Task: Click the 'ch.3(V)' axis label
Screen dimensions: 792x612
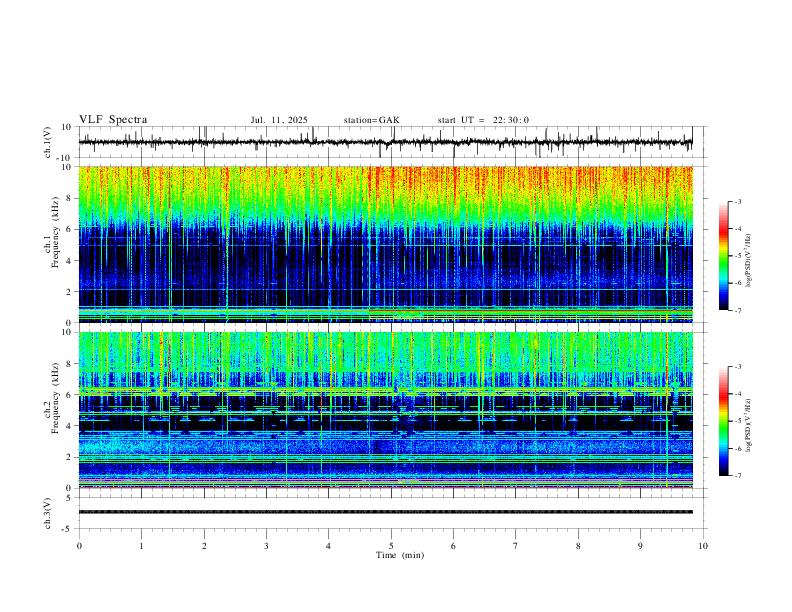Action: click(x=48, y=514)
